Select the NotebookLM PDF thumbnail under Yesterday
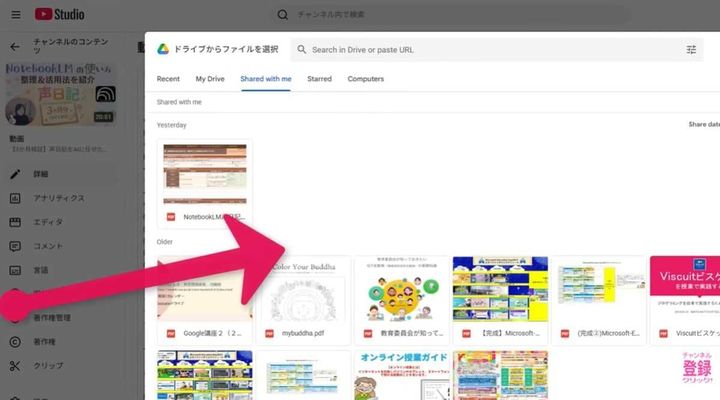 (x=205, y=174)
